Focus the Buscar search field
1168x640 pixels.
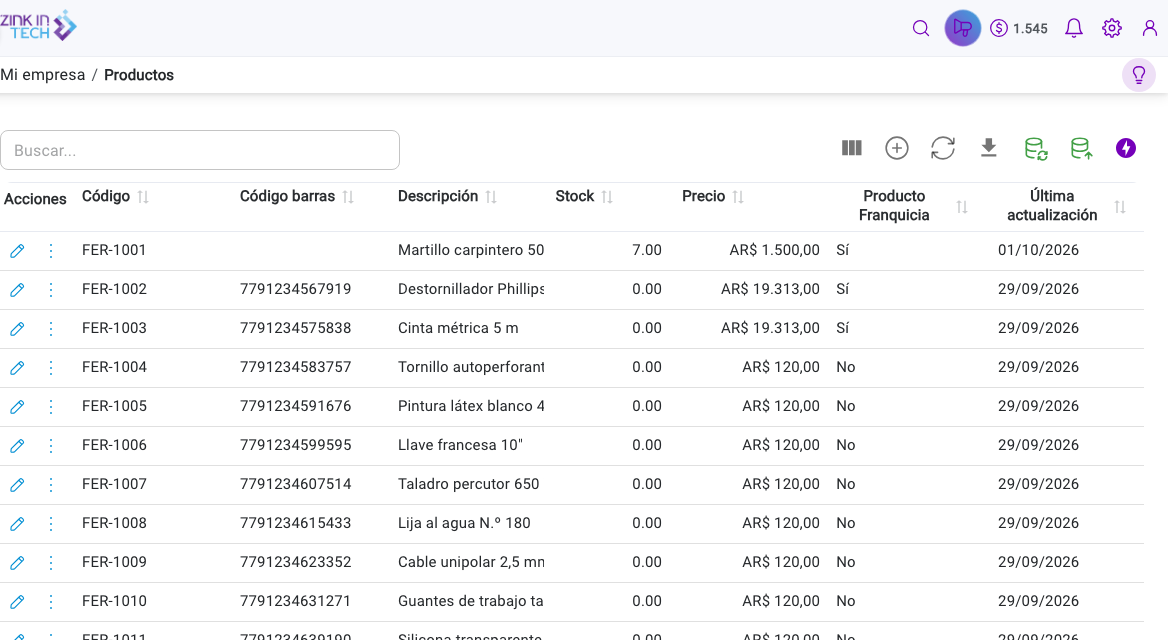click(200, 150)
